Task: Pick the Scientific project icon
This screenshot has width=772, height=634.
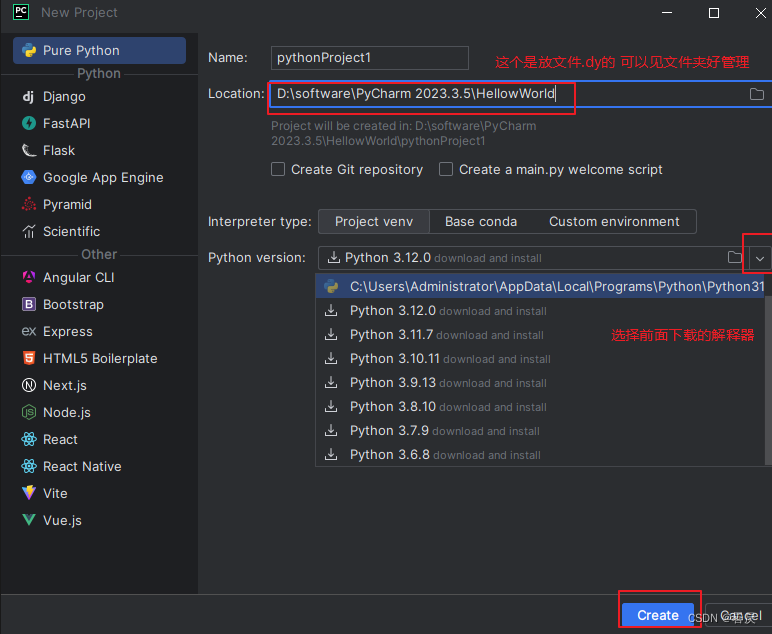Action: 29,231
